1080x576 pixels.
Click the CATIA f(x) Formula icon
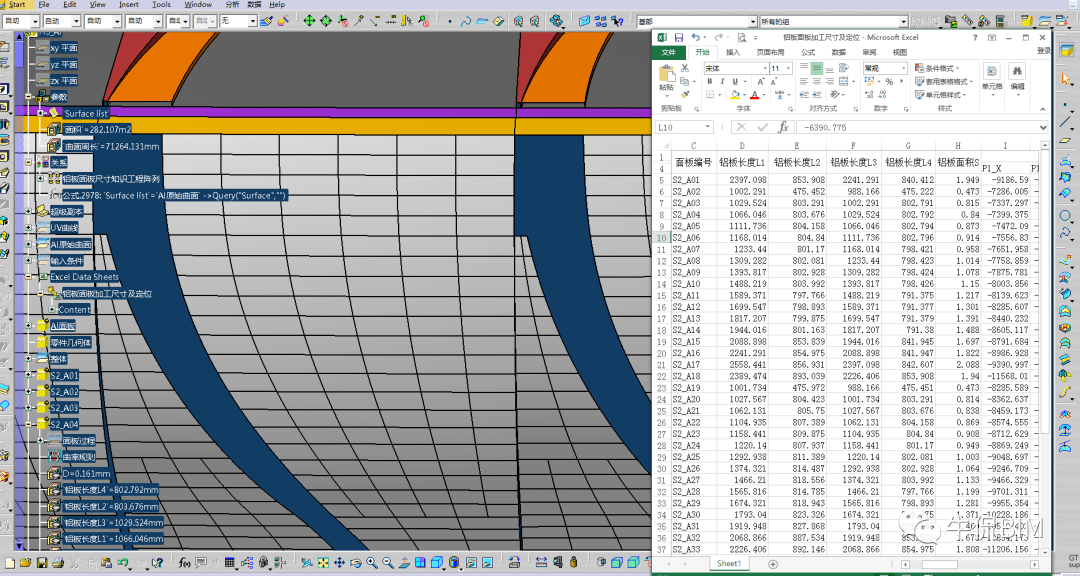(185, 563)
